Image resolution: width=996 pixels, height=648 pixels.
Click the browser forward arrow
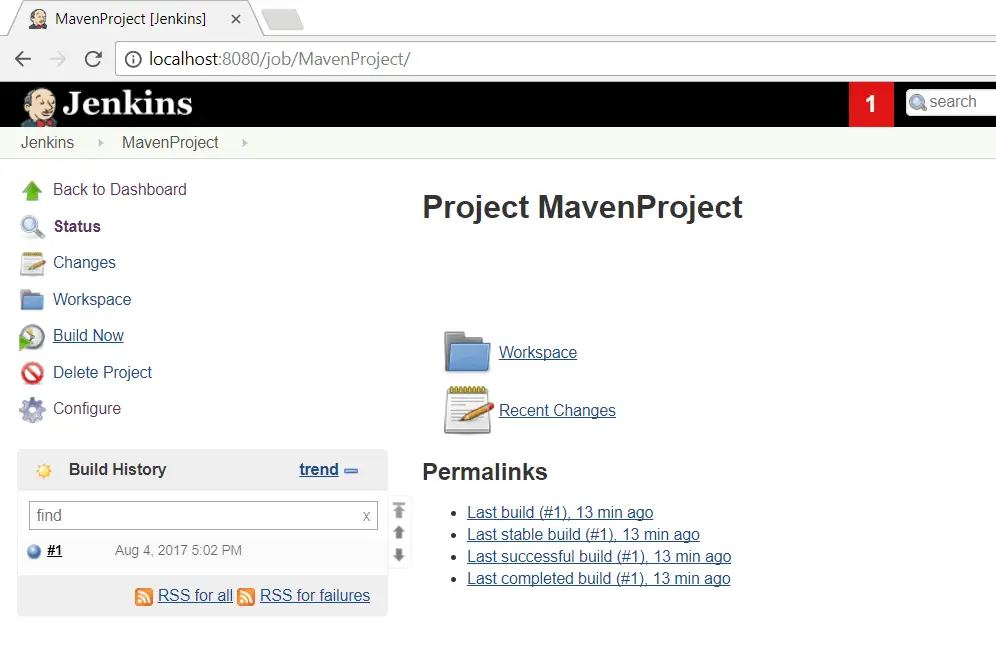(x=58, y=59)
